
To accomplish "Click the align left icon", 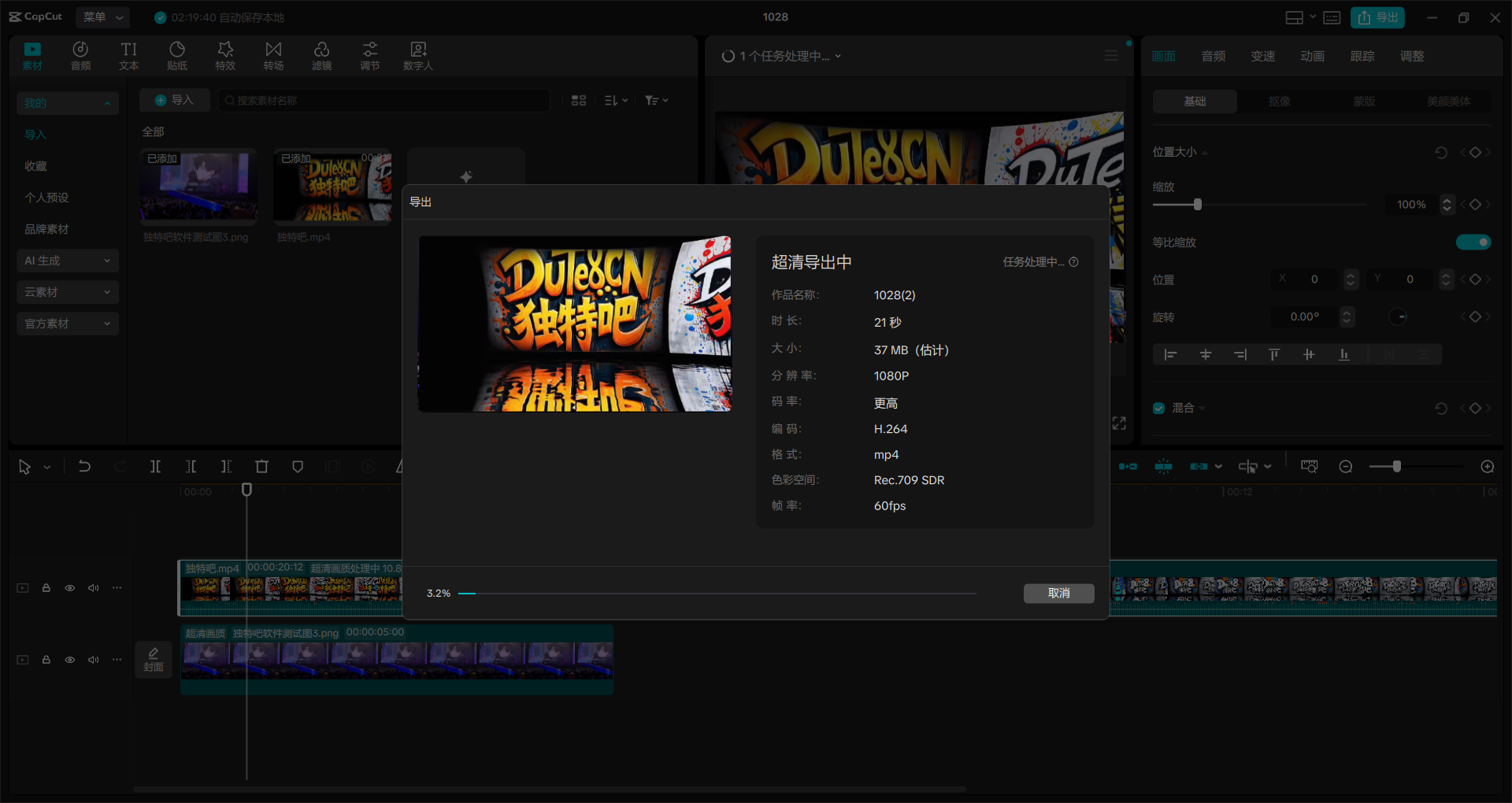I will pos(1170,355).
